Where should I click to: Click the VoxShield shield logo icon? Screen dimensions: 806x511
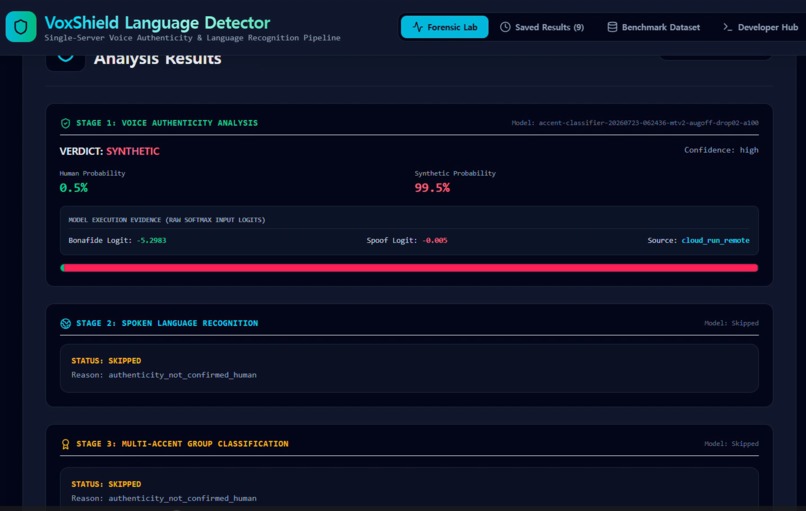click(x=21, y=27)
